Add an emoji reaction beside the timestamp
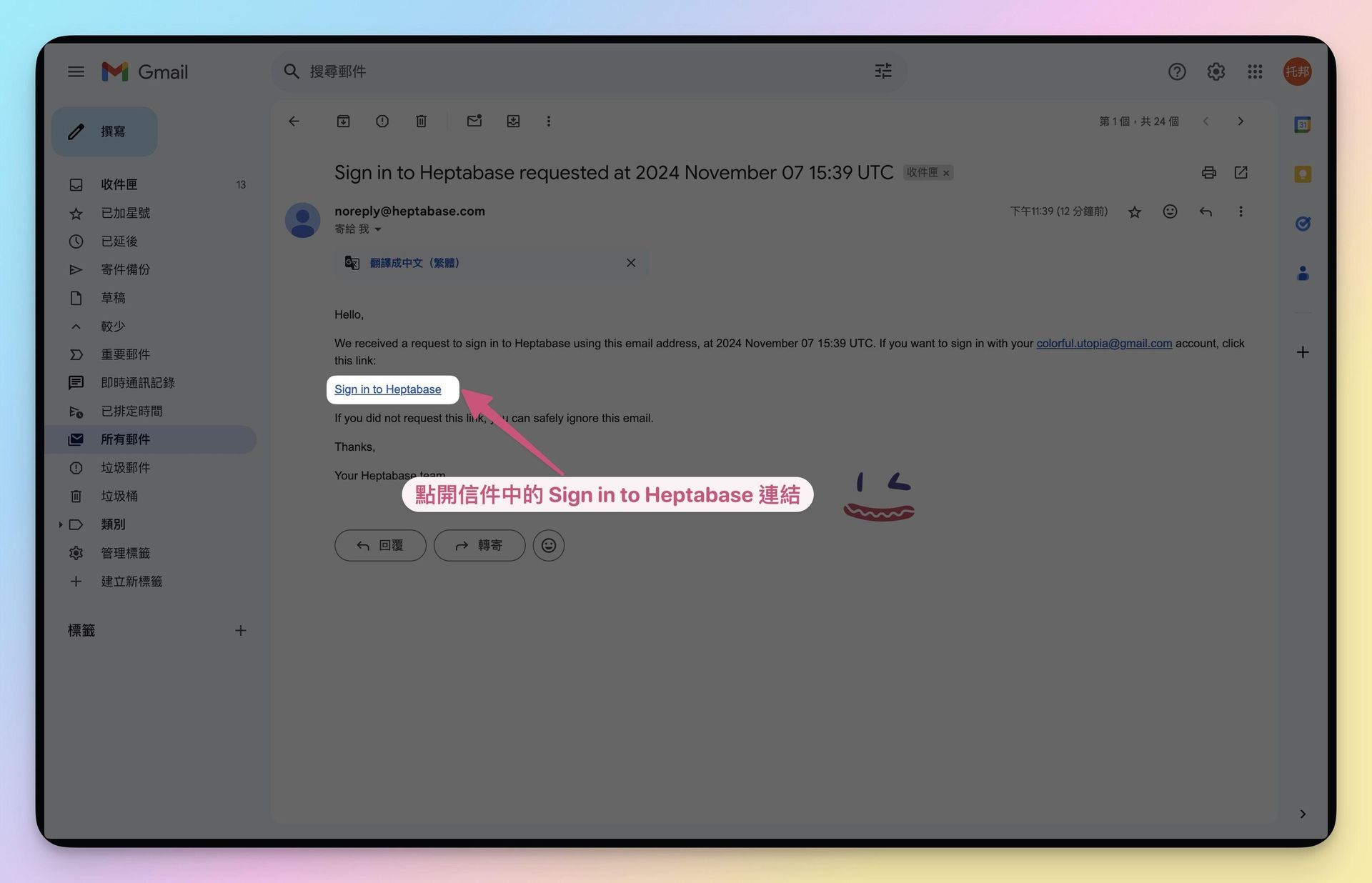1372x883 pixels. point(1170,211)
